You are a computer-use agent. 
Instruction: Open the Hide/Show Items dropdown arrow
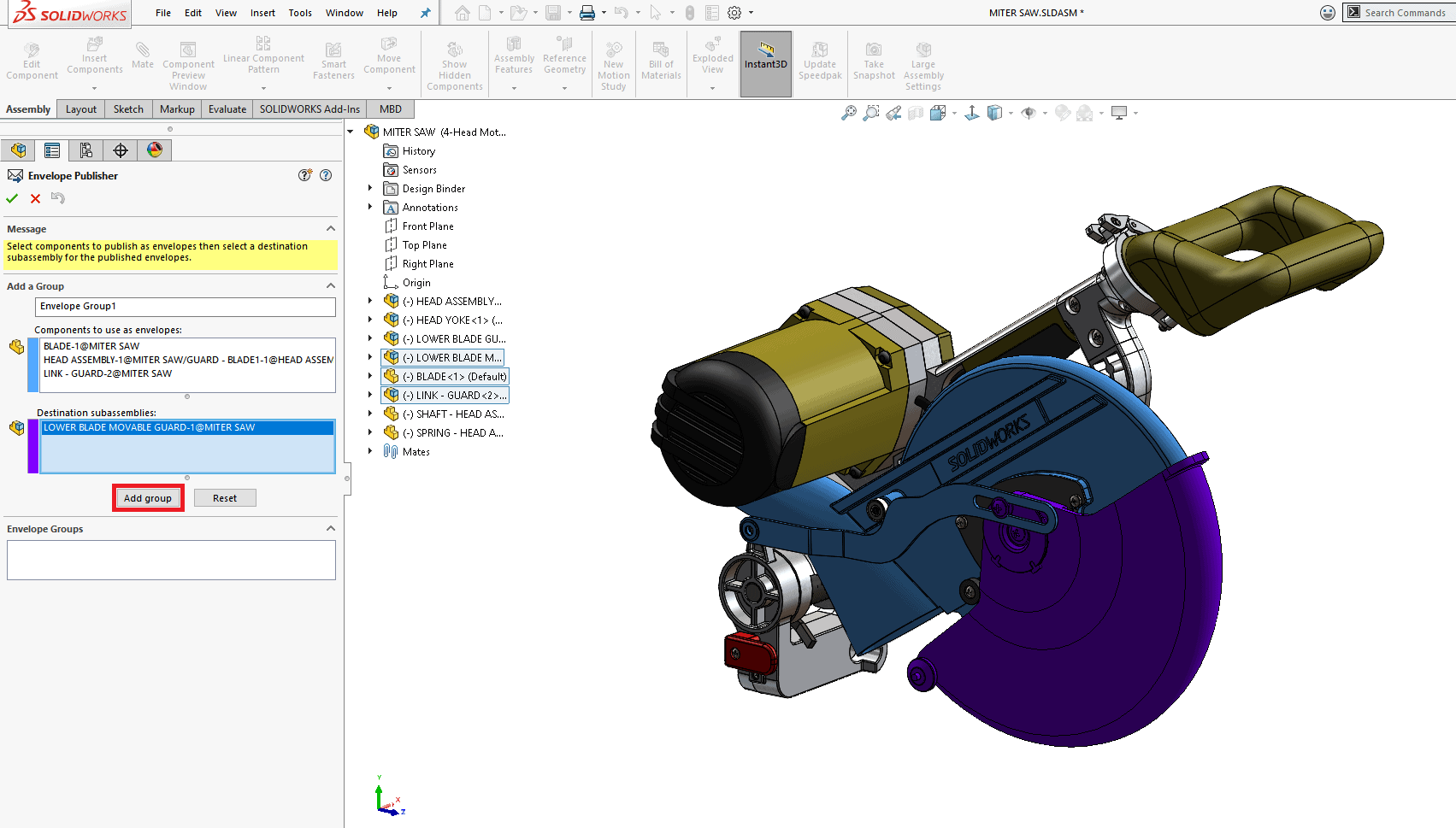(x=1045, y=113)
